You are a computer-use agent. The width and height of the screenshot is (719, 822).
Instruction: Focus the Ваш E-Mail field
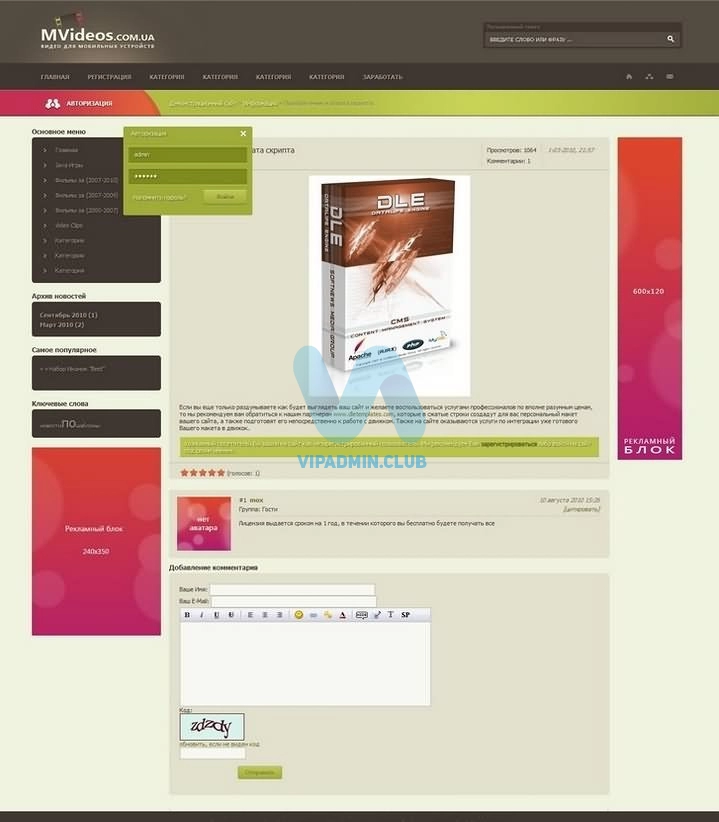point(293,601)
